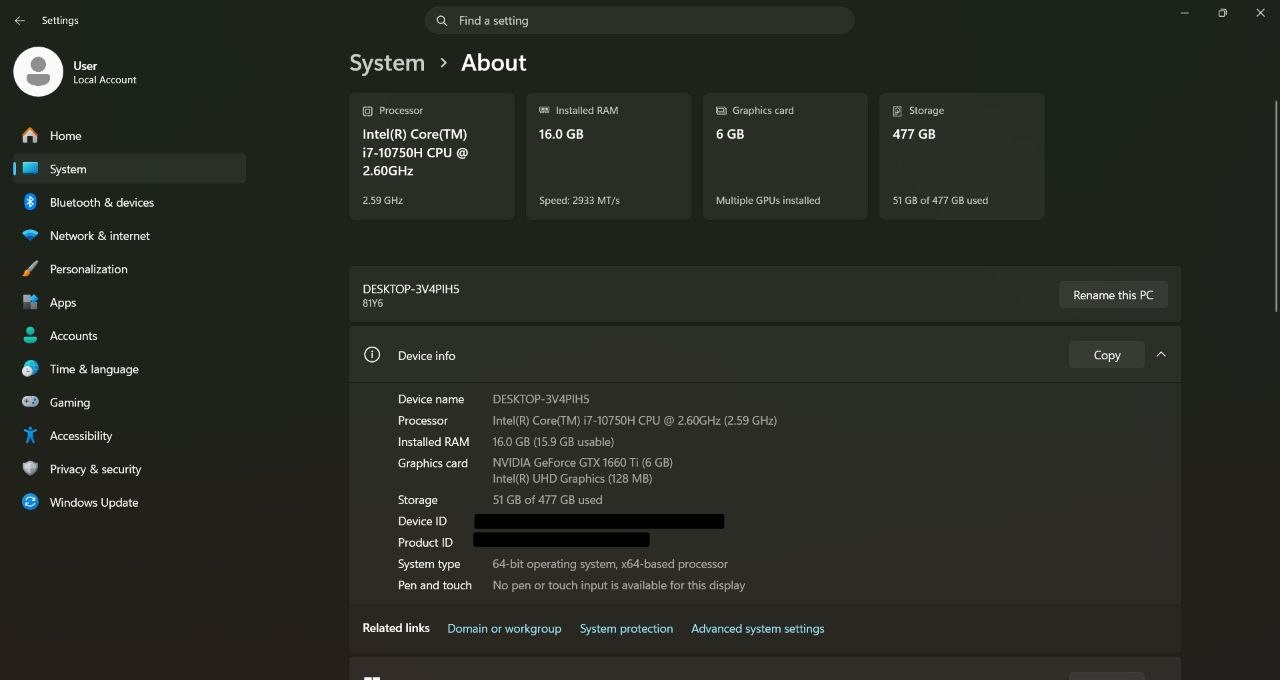Viewport: 1280px width, 680px height.
Task: Click the user profile avatar
Action: [x=38, y=72]
